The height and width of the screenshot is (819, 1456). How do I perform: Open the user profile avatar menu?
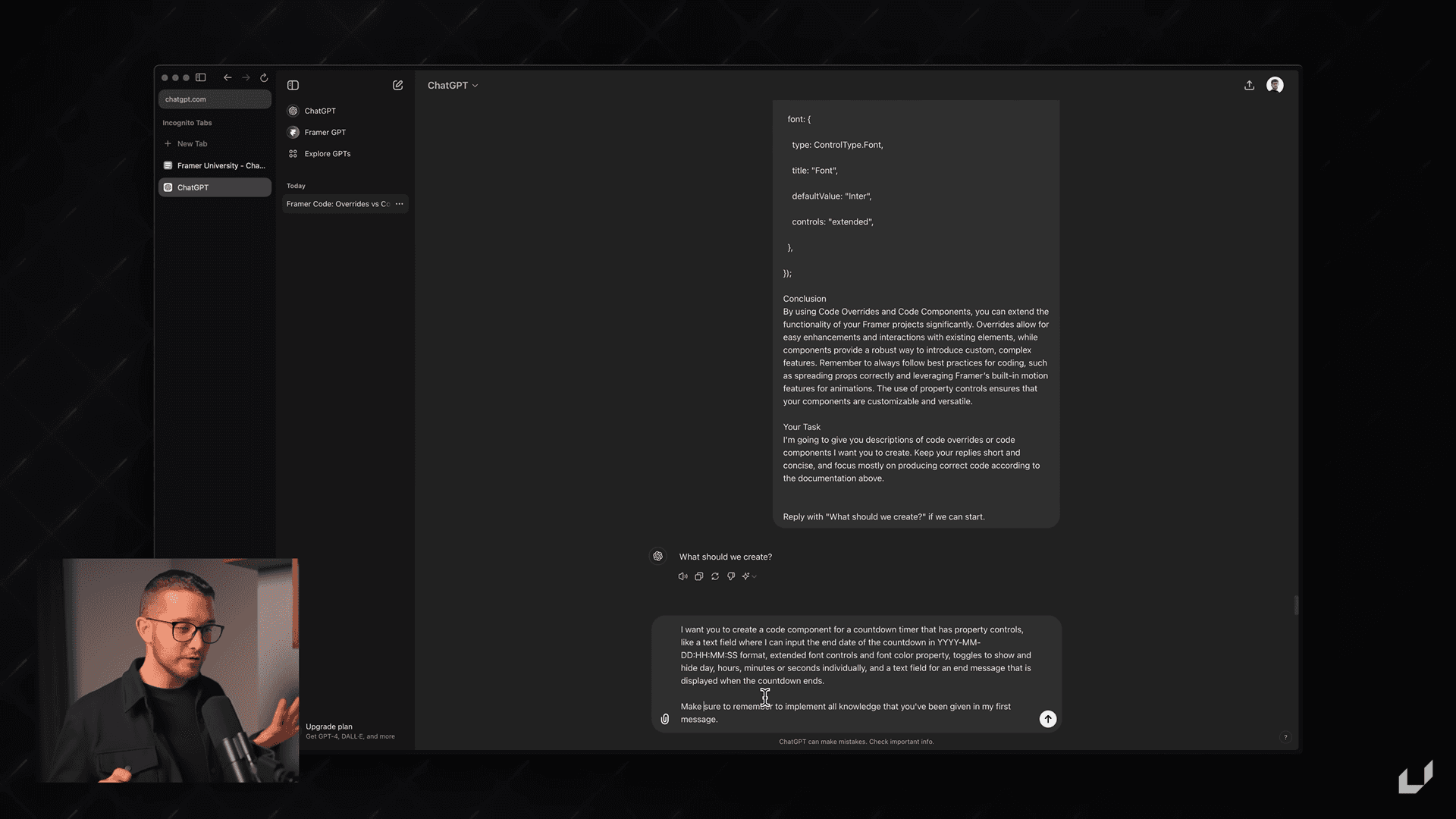click(x=1275, y=85)
